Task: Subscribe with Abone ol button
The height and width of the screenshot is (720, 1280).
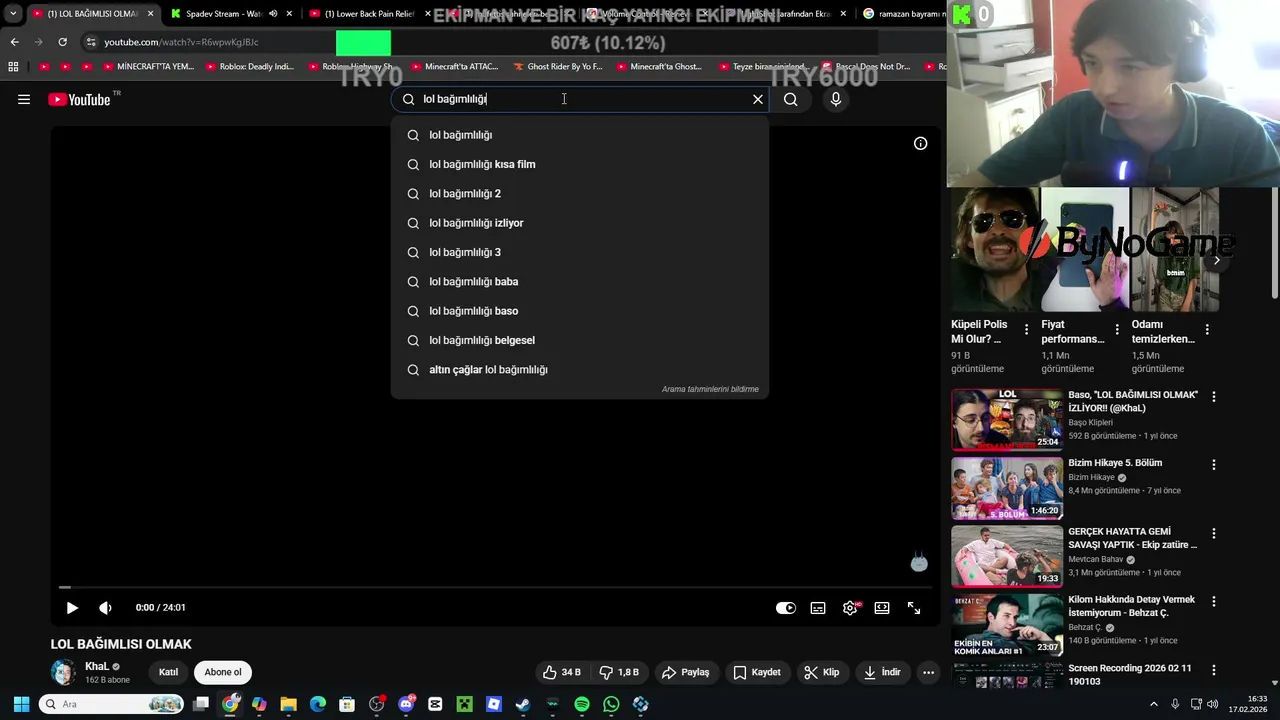Action: point(223,672)
